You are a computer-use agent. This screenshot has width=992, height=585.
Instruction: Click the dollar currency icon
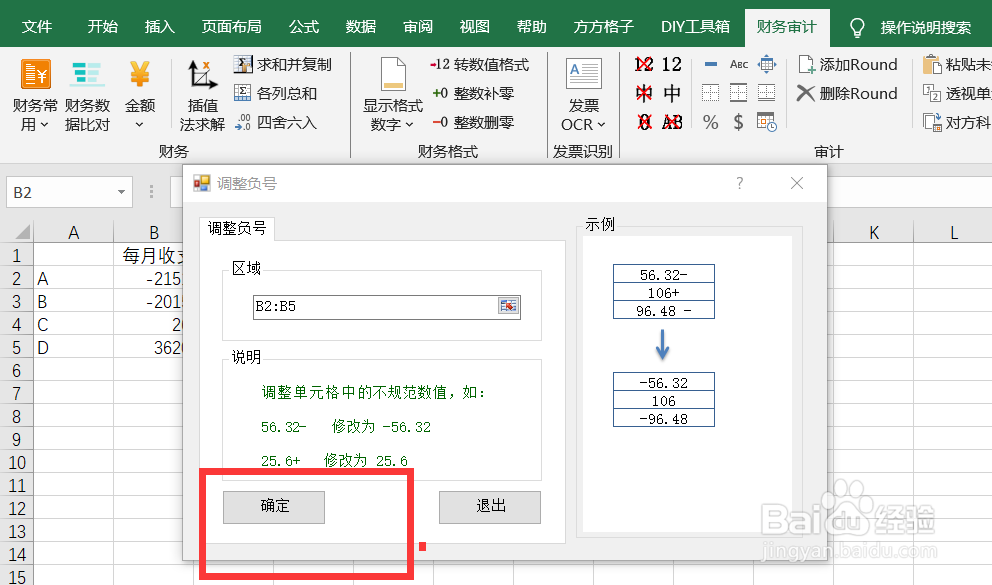tap(738, 122)
